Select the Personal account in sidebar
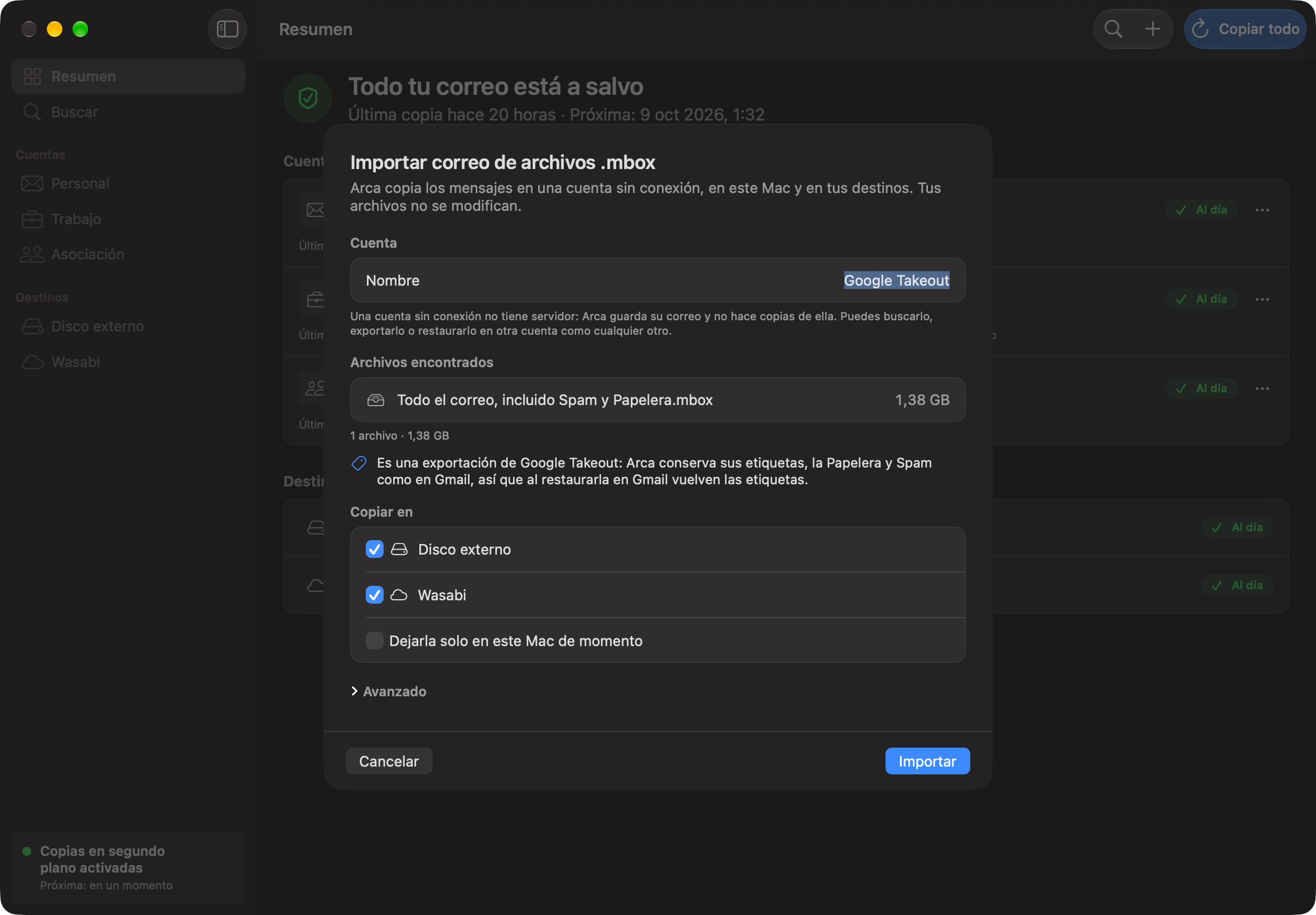The width and height of the screenshot is (1316, 915). click(x=128, y=184)
